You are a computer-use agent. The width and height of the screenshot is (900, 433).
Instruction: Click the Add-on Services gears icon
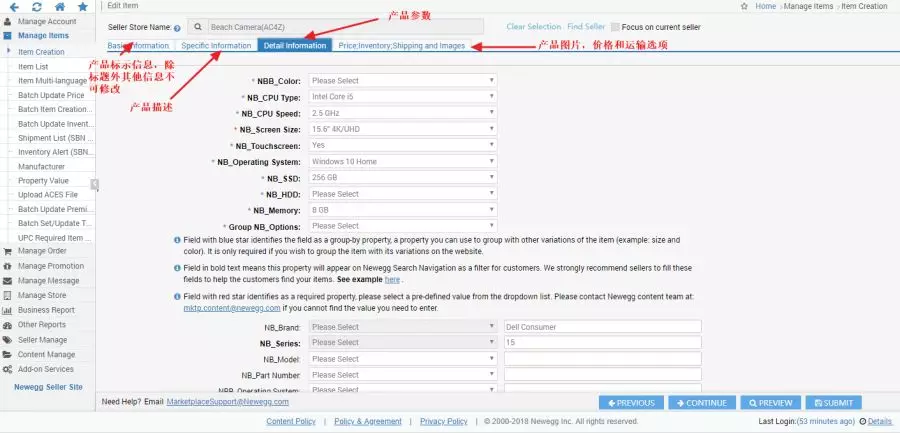tap(7, 369)
